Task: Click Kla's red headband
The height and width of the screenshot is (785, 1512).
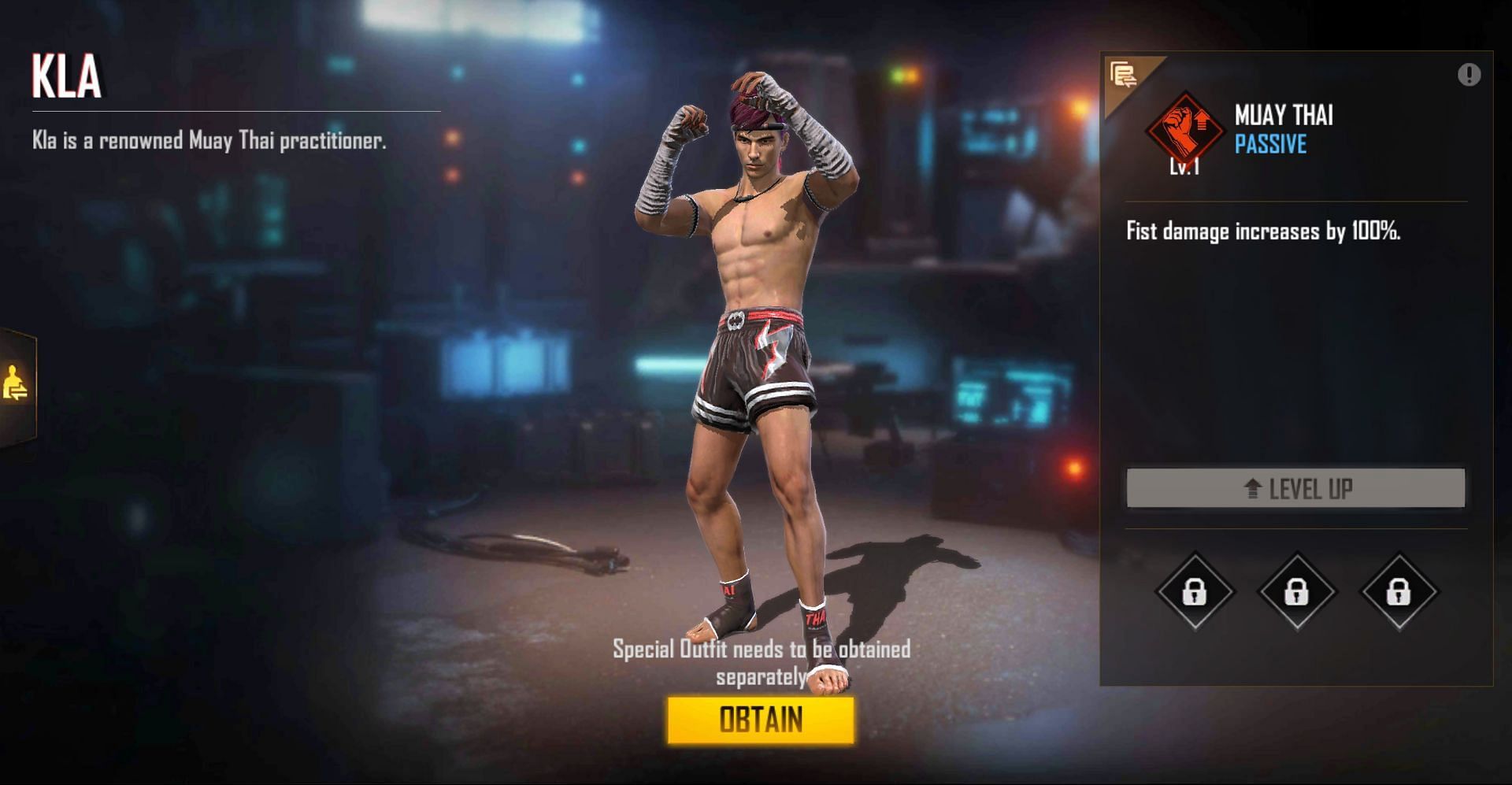Action: coord(756,126)
